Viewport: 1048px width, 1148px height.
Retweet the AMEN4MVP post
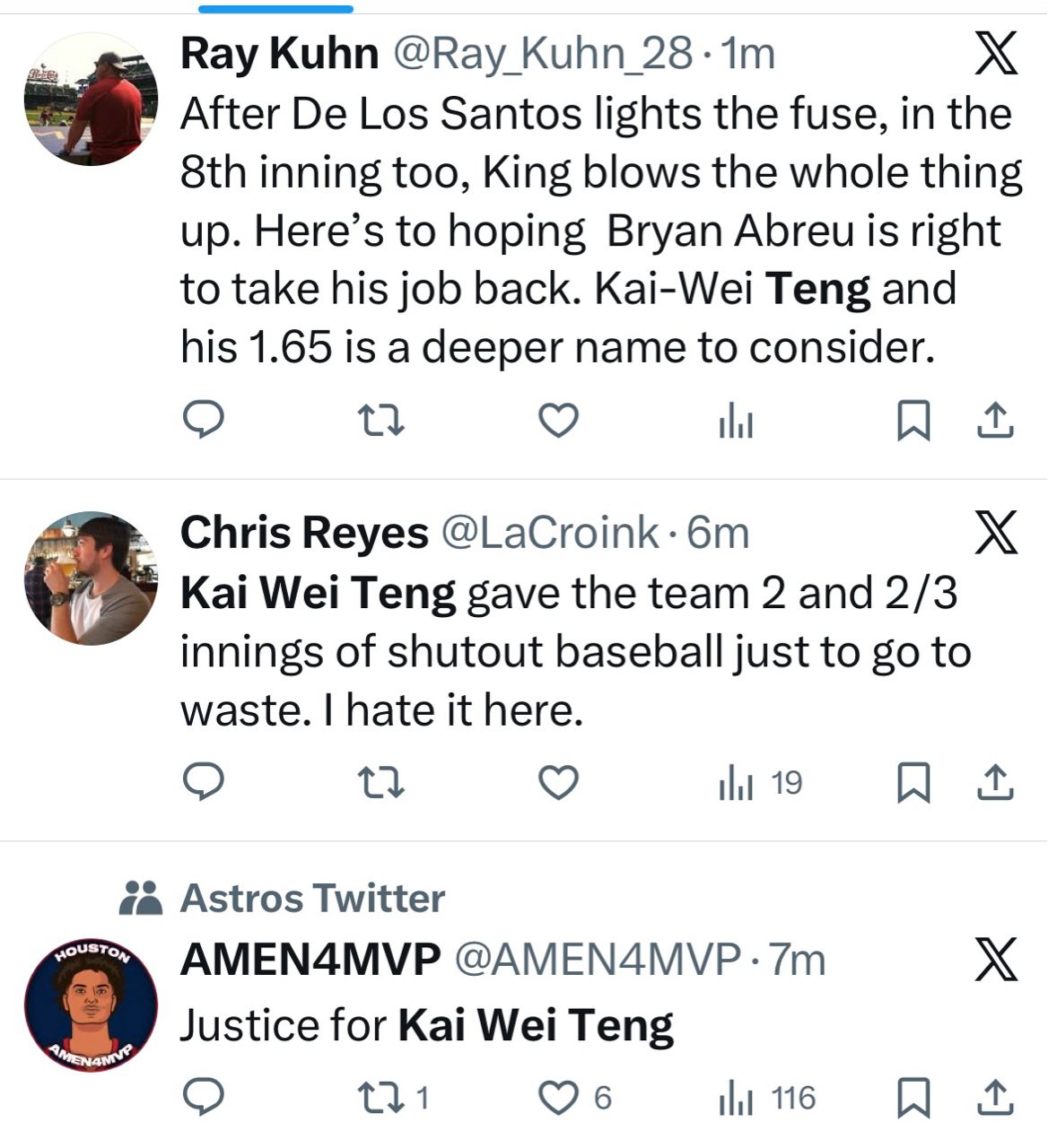tap(392, 1098)
